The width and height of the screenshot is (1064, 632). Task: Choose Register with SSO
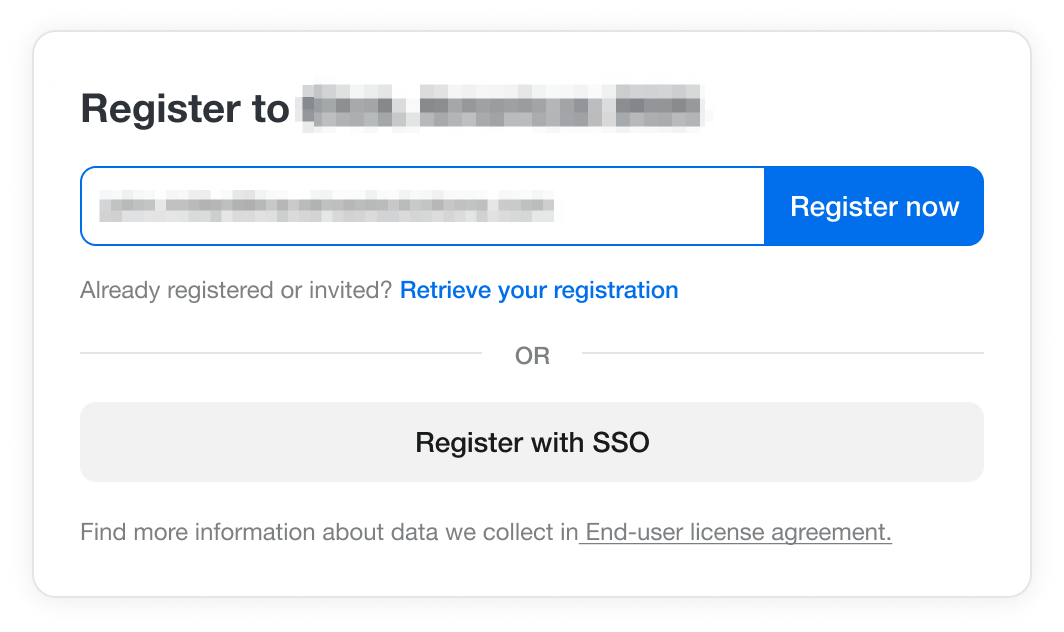tap(532, 442)
